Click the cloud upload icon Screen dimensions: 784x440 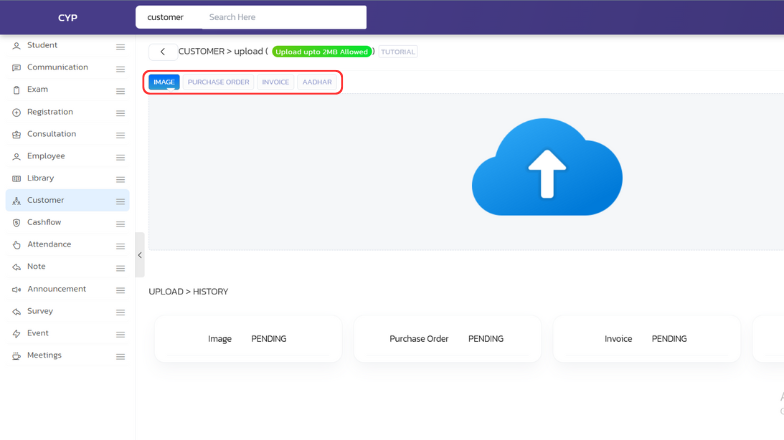point(547,168)
